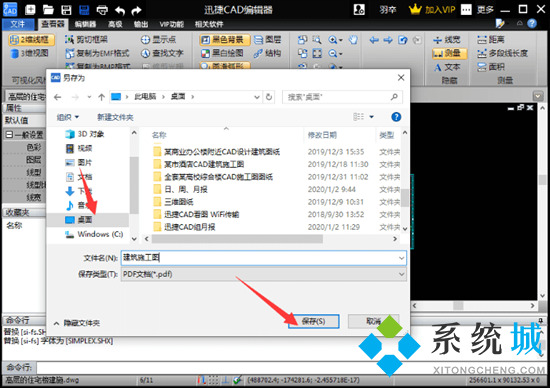Viewport: 550px width, 388px height.
Task: Toggle 2维线框 view mode
Action: (x=32, y=40)
